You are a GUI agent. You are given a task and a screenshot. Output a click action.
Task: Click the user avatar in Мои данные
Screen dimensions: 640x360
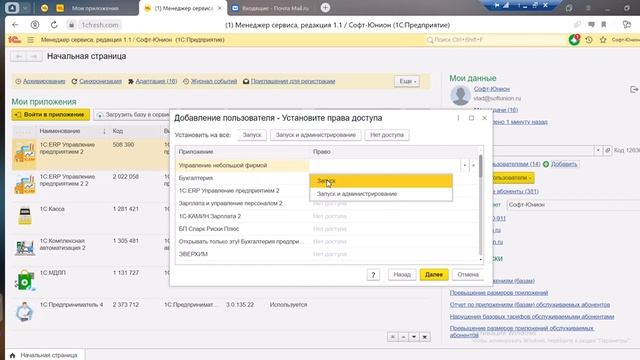(460, 96)
